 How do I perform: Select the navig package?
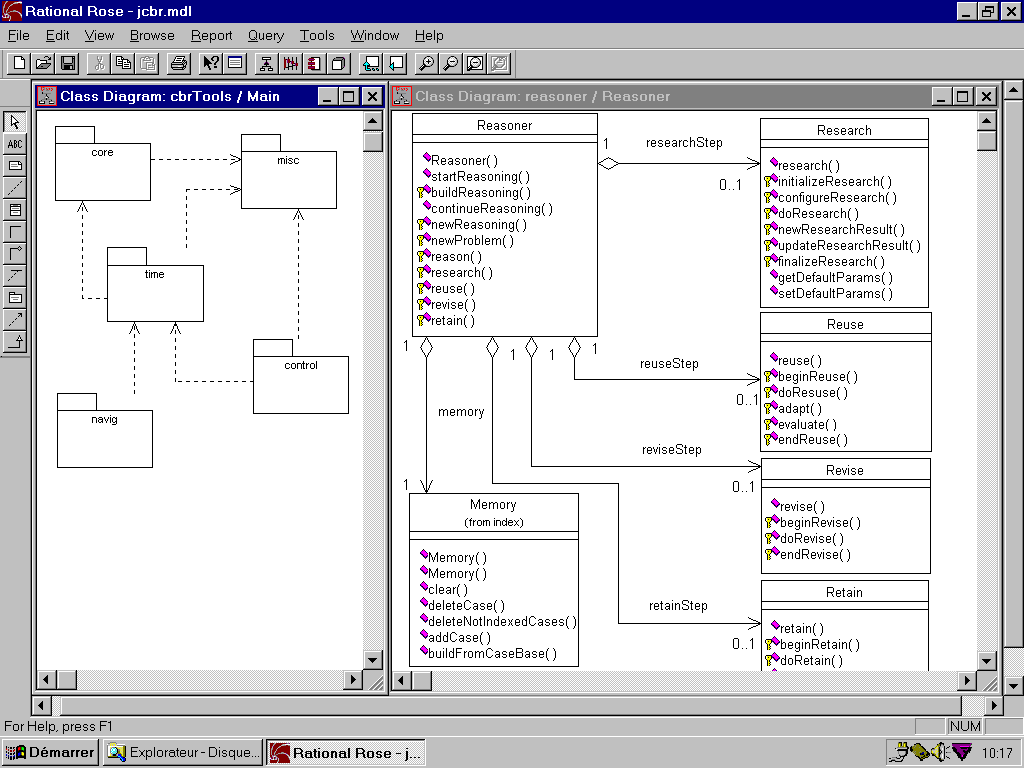tap(104, 430)
